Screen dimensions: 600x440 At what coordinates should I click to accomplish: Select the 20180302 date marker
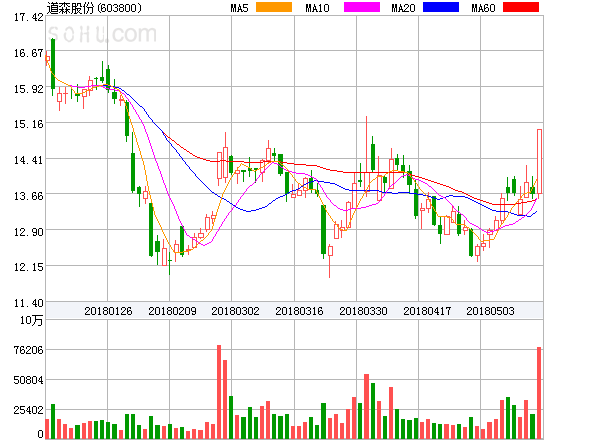point(235,311)
